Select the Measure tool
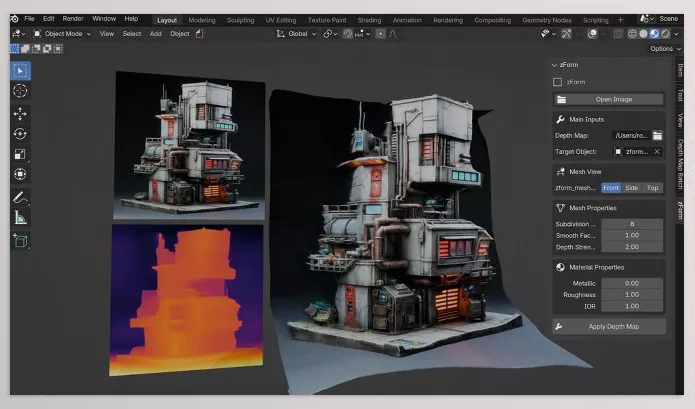Viewport: 695px width, 409px height. pos(20,218)
